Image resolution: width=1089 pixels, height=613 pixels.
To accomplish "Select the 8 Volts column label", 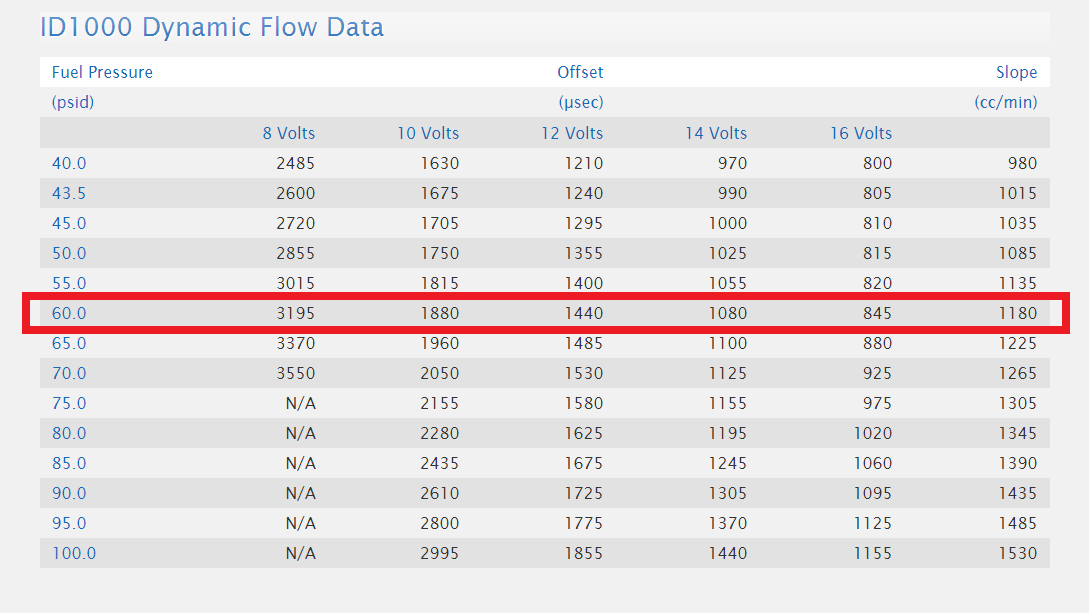I will point(288,133).
